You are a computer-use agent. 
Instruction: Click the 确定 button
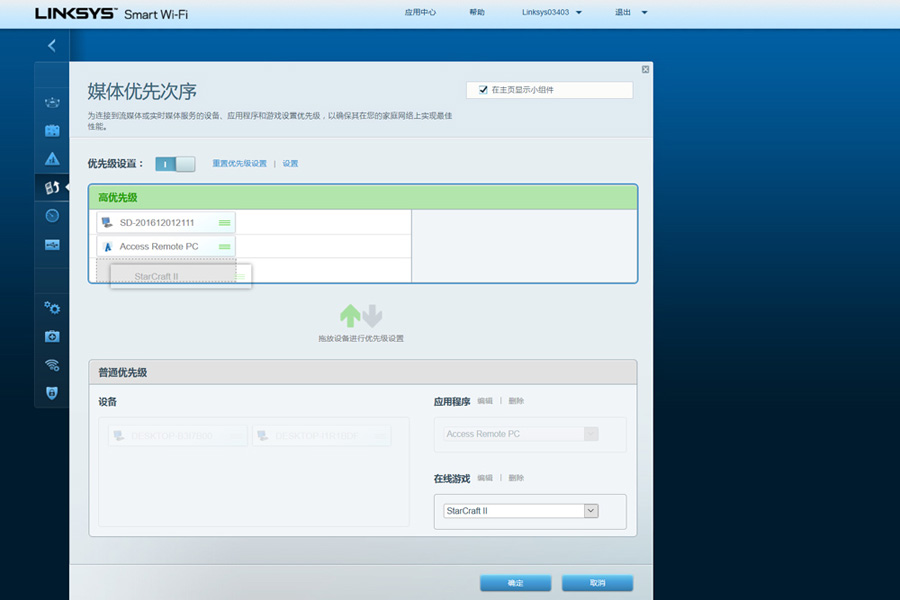click(x=515, y=583)
